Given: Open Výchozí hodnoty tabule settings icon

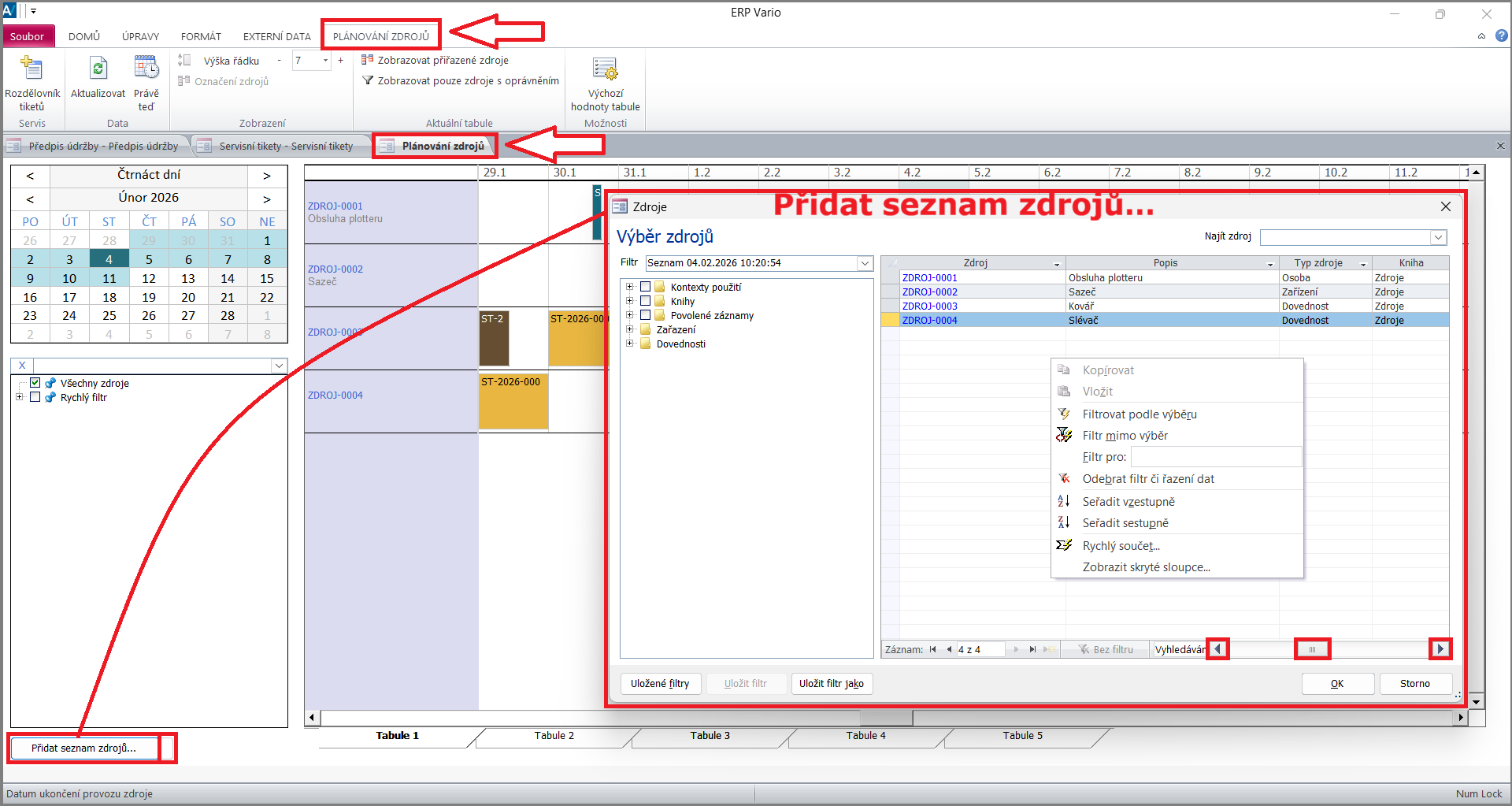Looking at the screenshot, I should pos(605,69).
